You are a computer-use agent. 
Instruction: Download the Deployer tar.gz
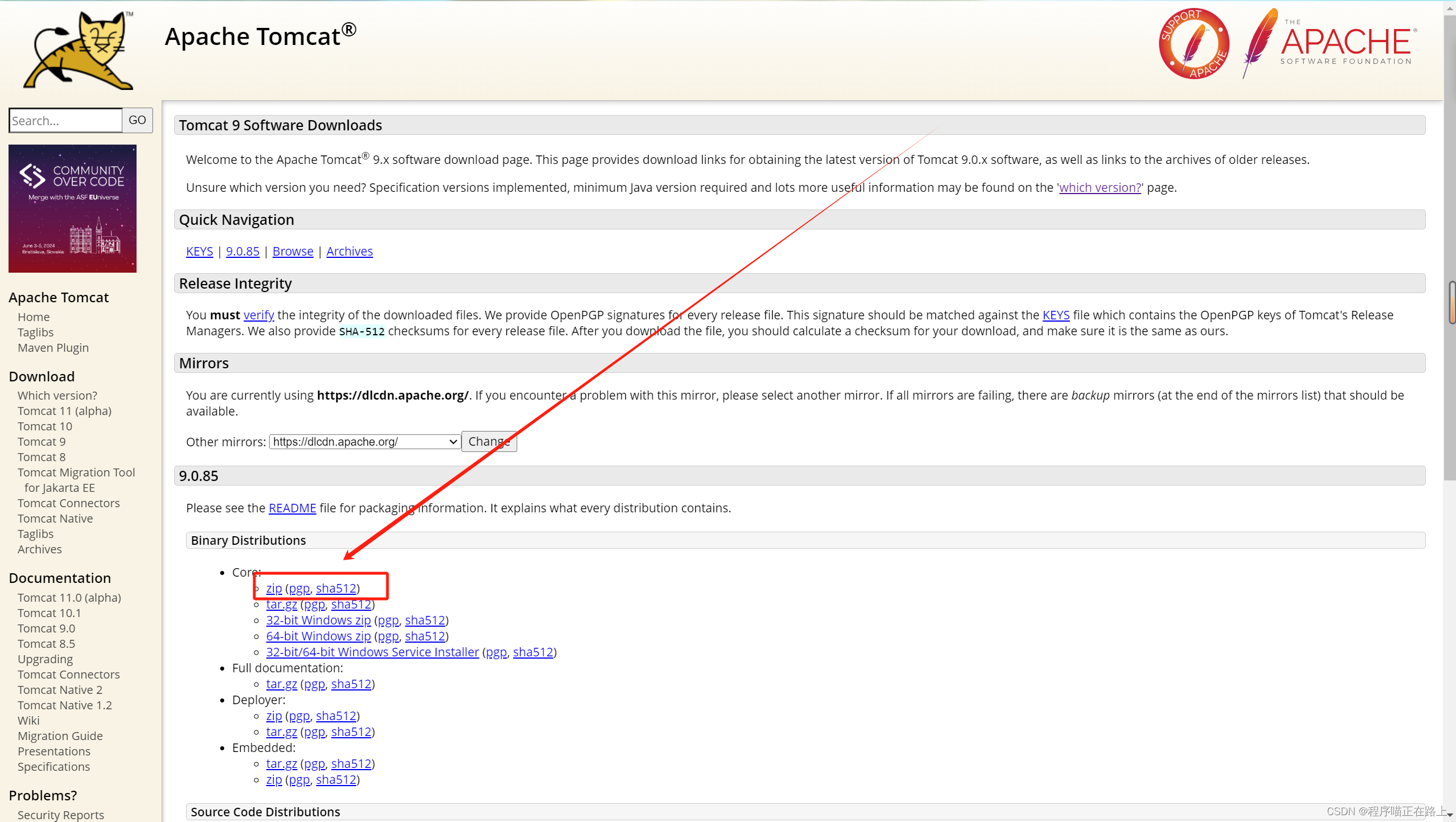pyautogui.click(x=281, y=732)
